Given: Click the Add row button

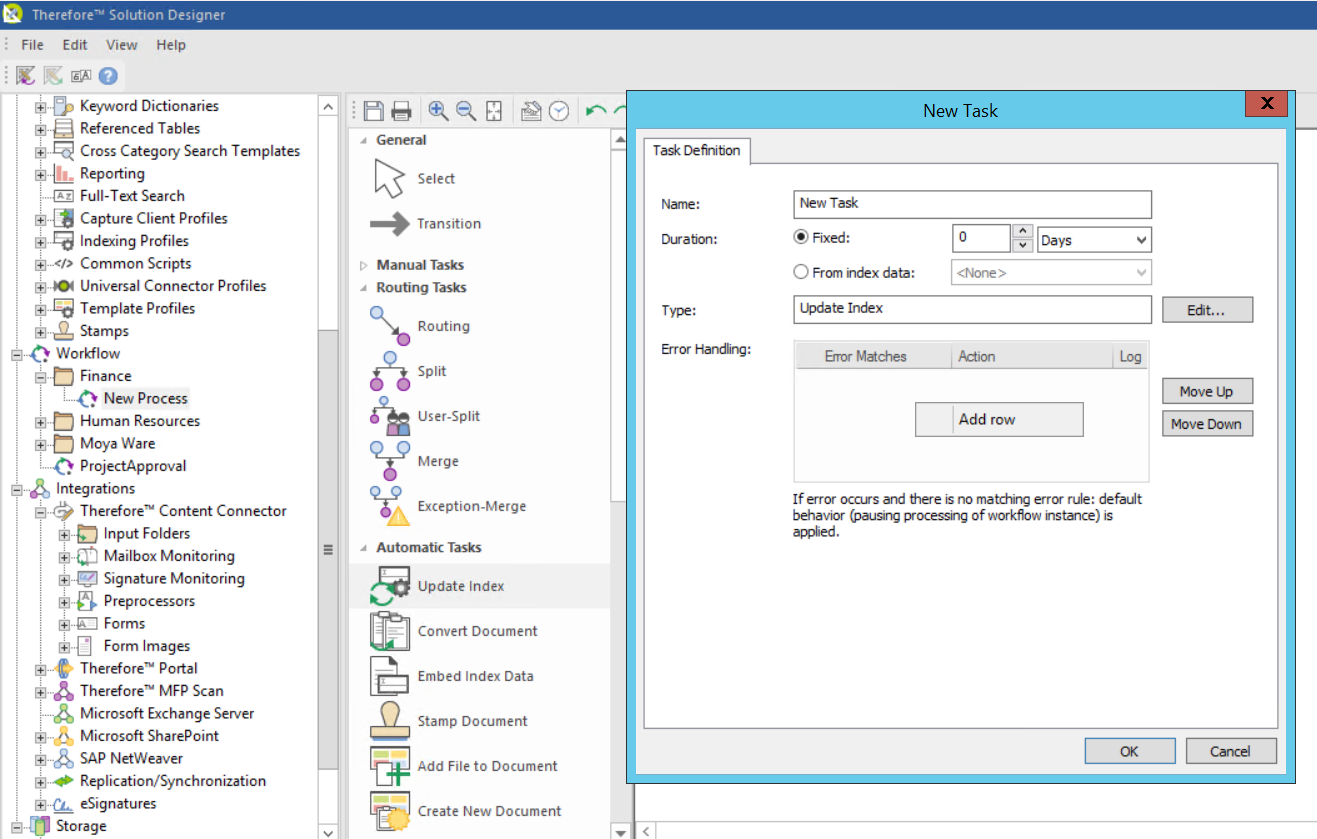Looking at the screenshot, I should click(998, 419).
